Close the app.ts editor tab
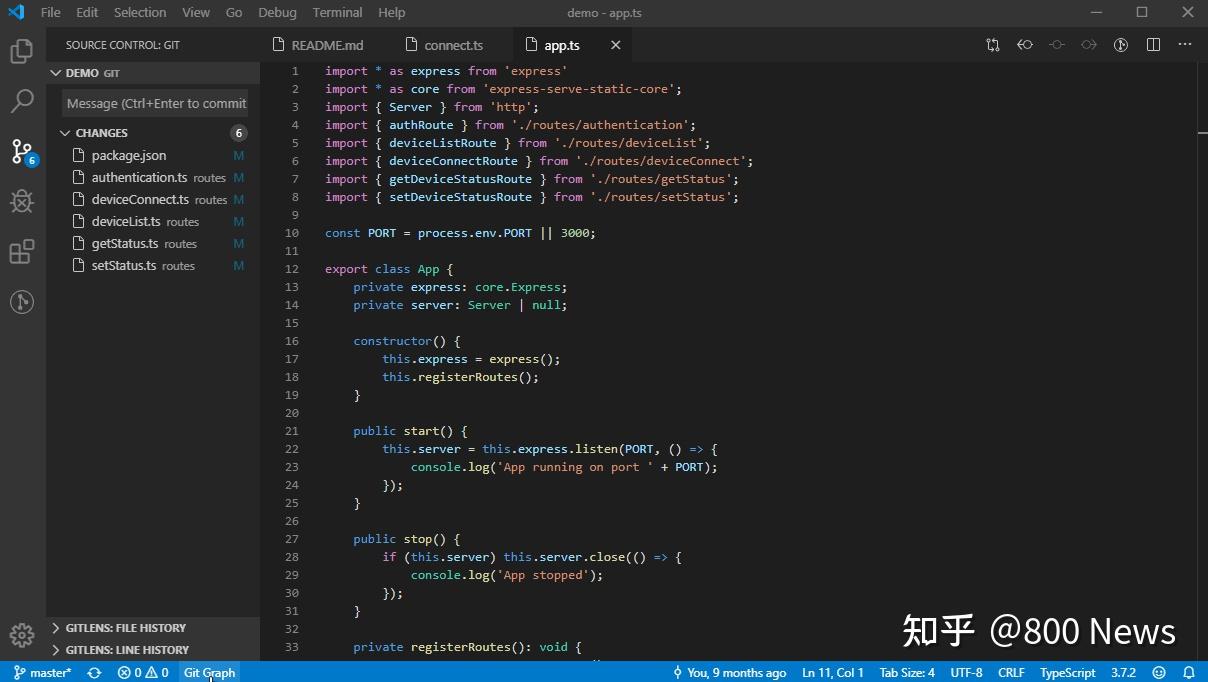Image resolution: width=1208 pixels, height=682 pixels. coord(616,45)
